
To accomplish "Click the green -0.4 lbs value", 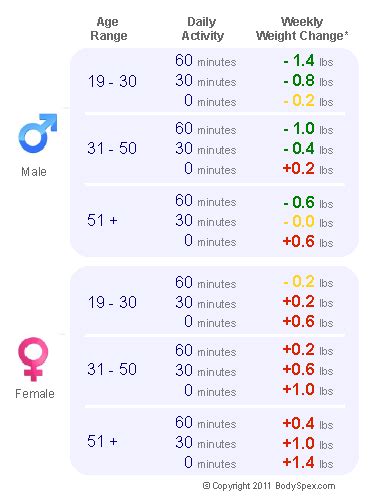I will pyautogui.click(x=308, y=149).
